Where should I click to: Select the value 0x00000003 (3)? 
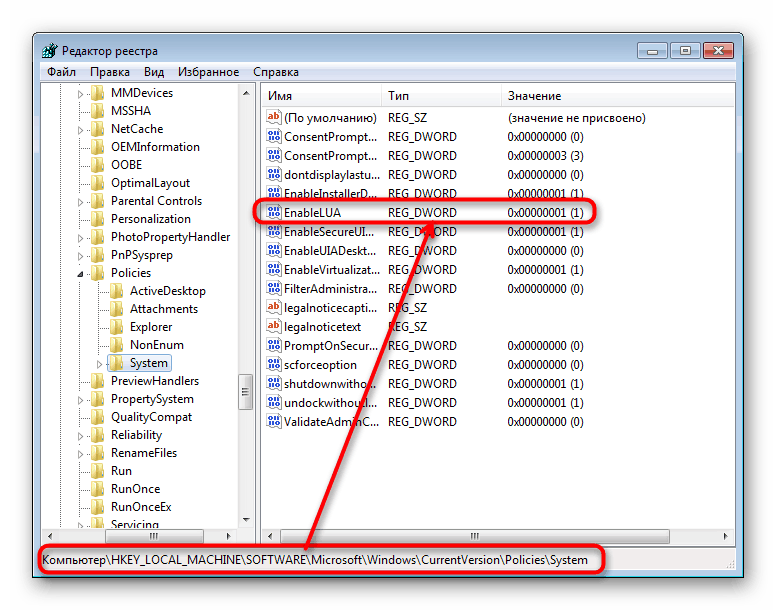pos(545,156)
